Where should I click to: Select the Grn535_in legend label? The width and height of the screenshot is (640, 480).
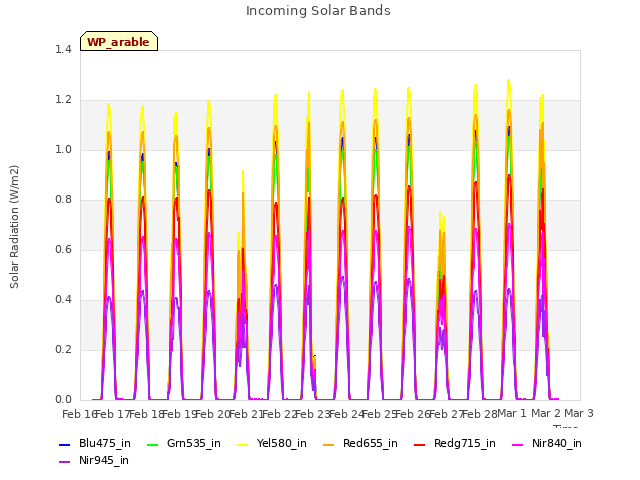click(194, 444)
